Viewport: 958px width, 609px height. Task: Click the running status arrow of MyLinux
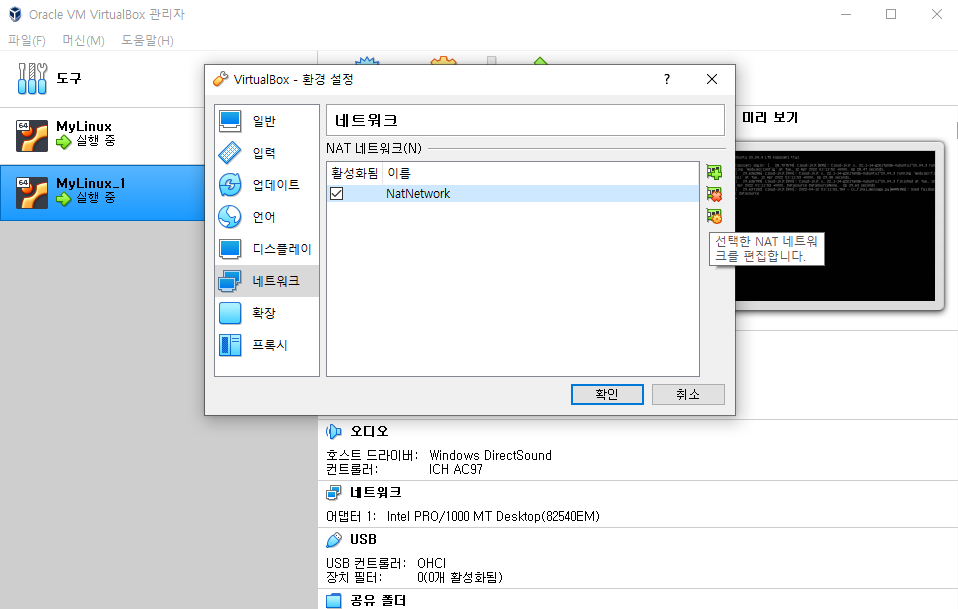[x=64, y=142]
